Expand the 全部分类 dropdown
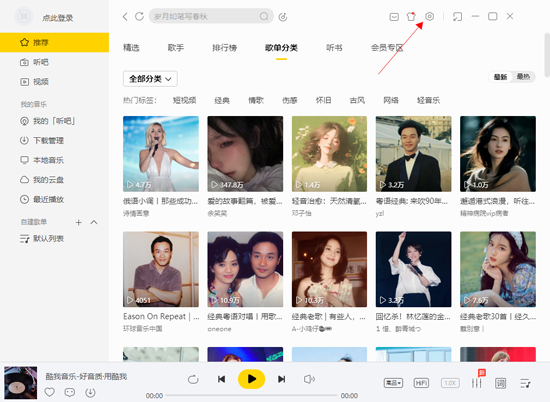This screenshot has width=550, height=402. click(x=150, y=79)
